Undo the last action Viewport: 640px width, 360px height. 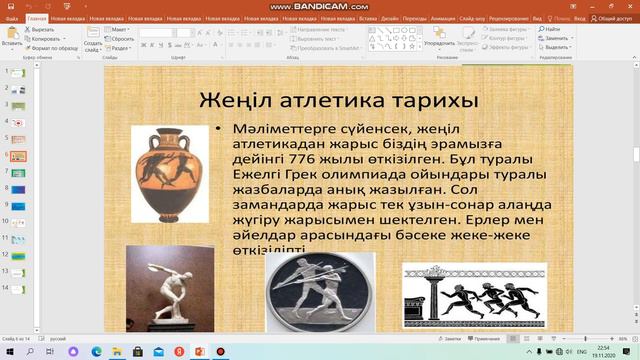coord(29,6)
